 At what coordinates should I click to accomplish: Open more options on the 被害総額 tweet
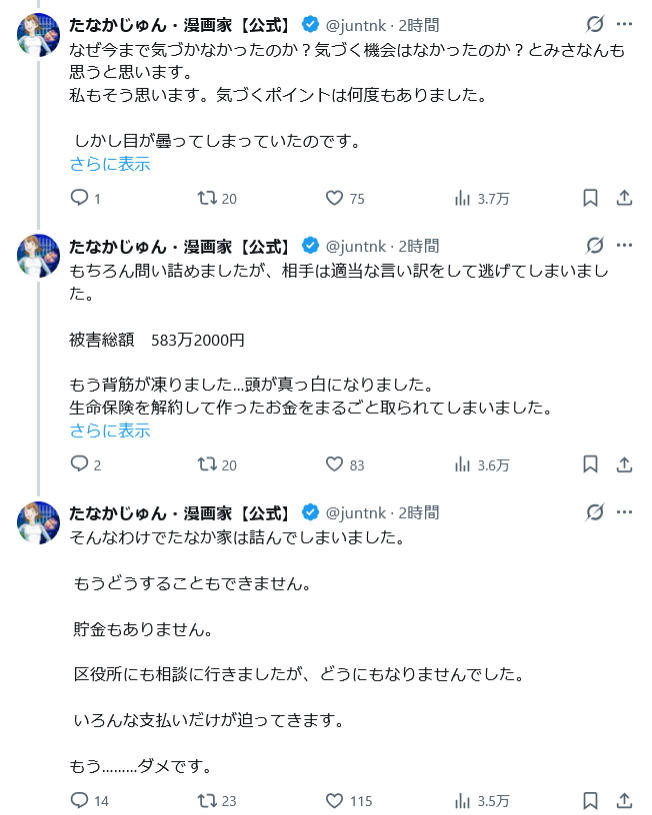(624, 245)
